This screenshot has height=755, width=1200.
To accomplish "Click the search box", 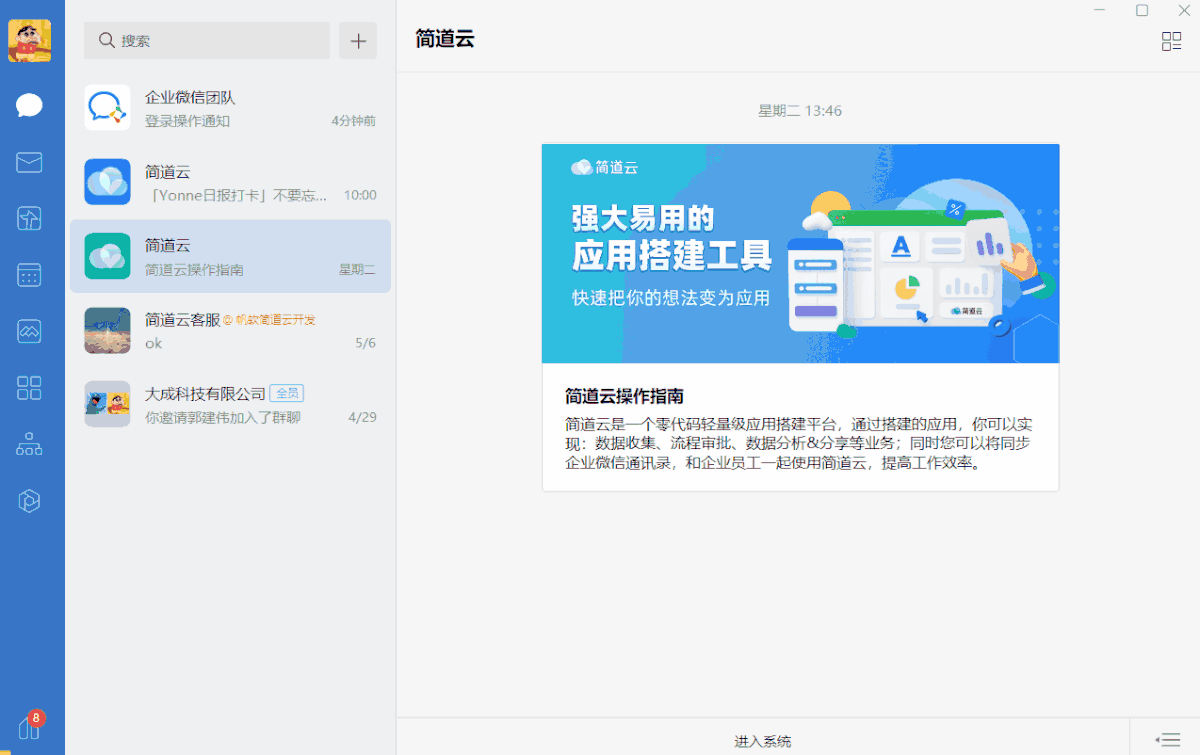I will pos(207,41).
